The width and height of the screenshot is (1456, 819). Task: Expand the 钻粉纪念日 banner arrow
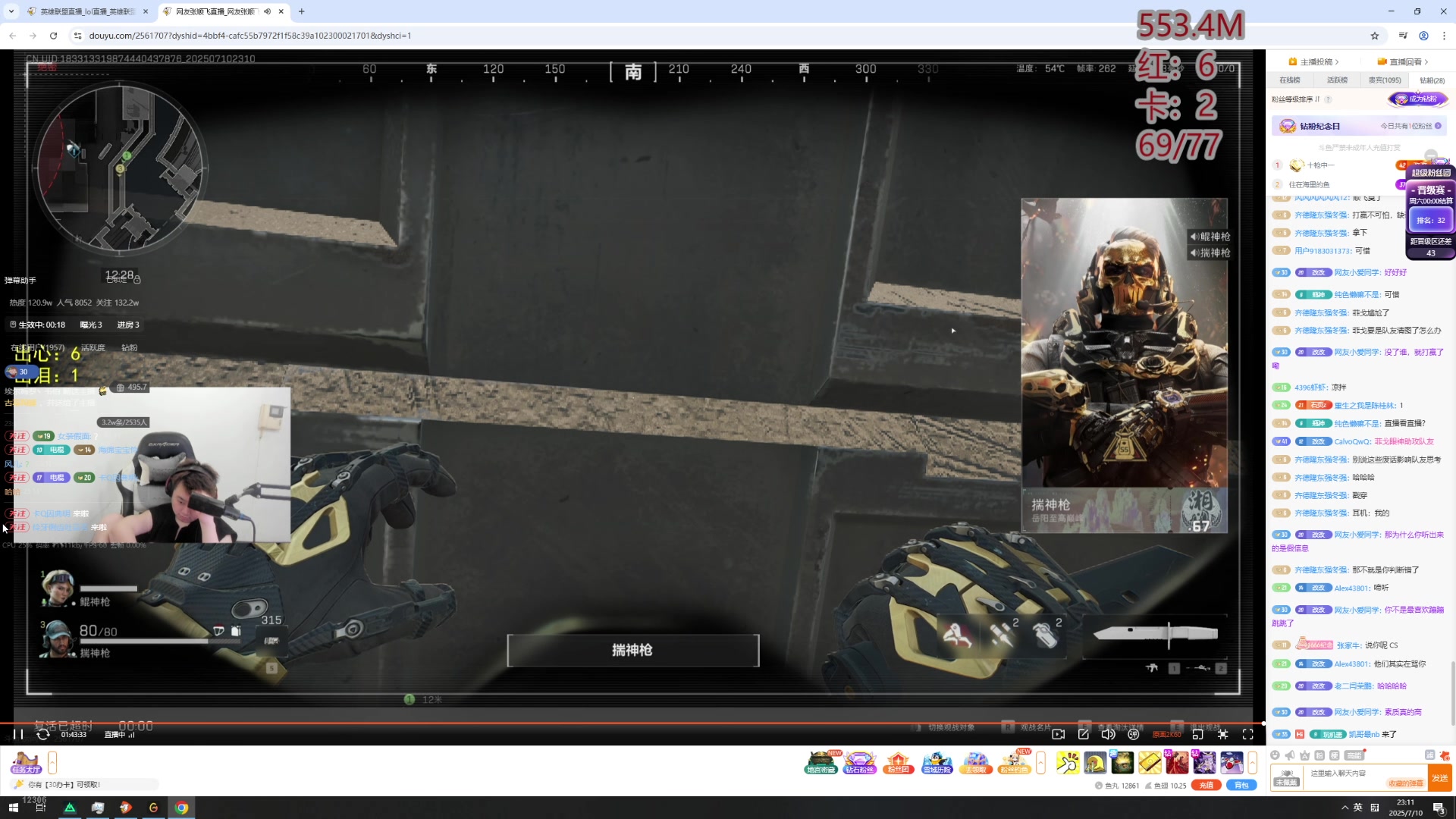click(x=1438, y=126)
